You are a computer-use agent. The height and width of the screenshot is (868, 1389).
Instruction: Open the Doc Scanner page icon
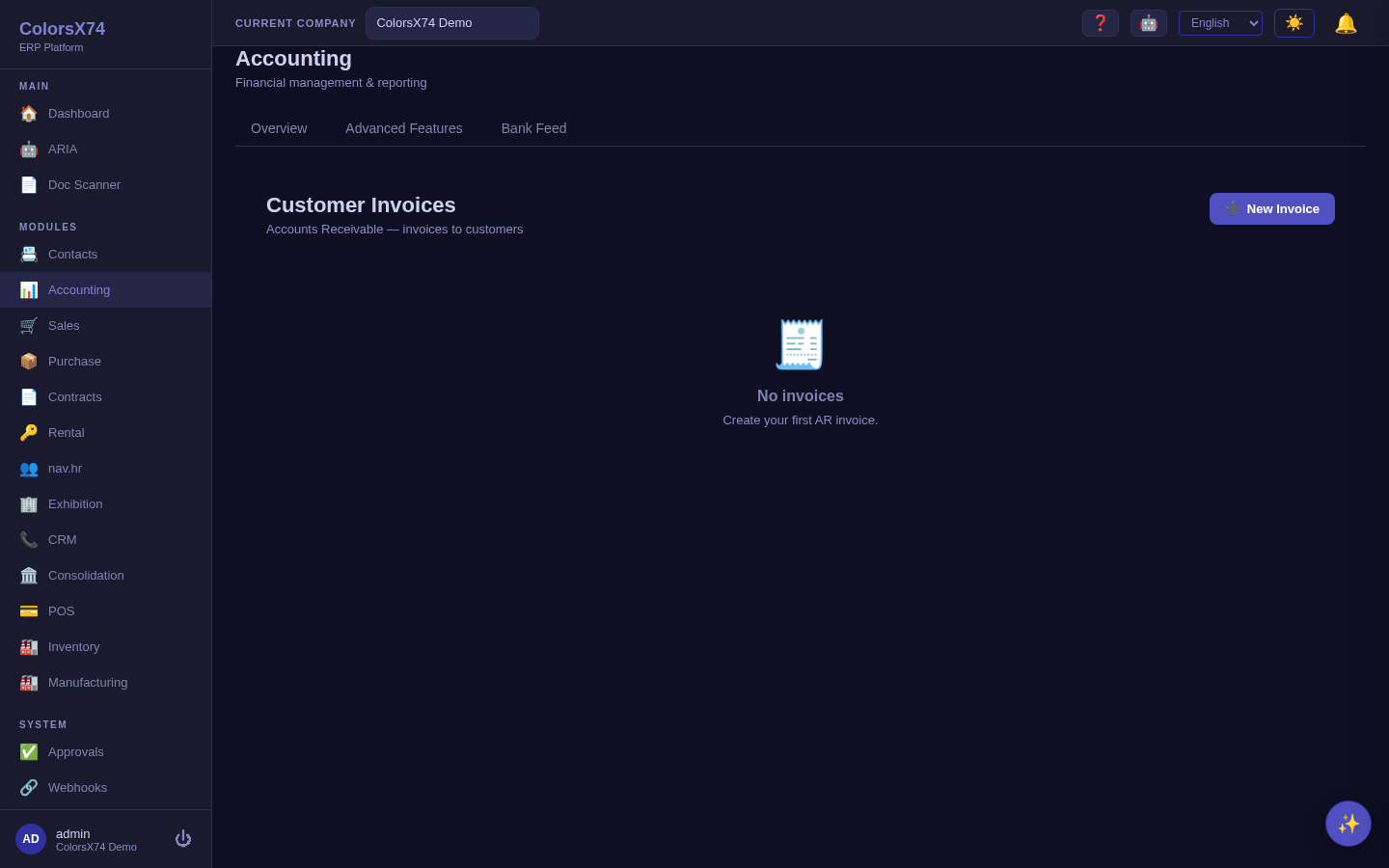29,185
